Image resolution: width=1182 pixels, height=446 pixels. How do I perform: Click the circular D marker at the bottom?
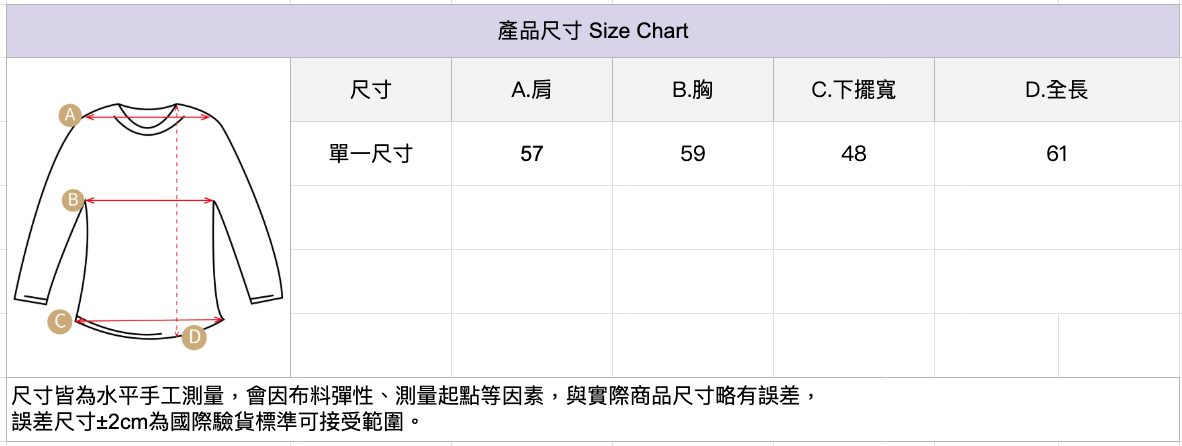click(194, 337)
